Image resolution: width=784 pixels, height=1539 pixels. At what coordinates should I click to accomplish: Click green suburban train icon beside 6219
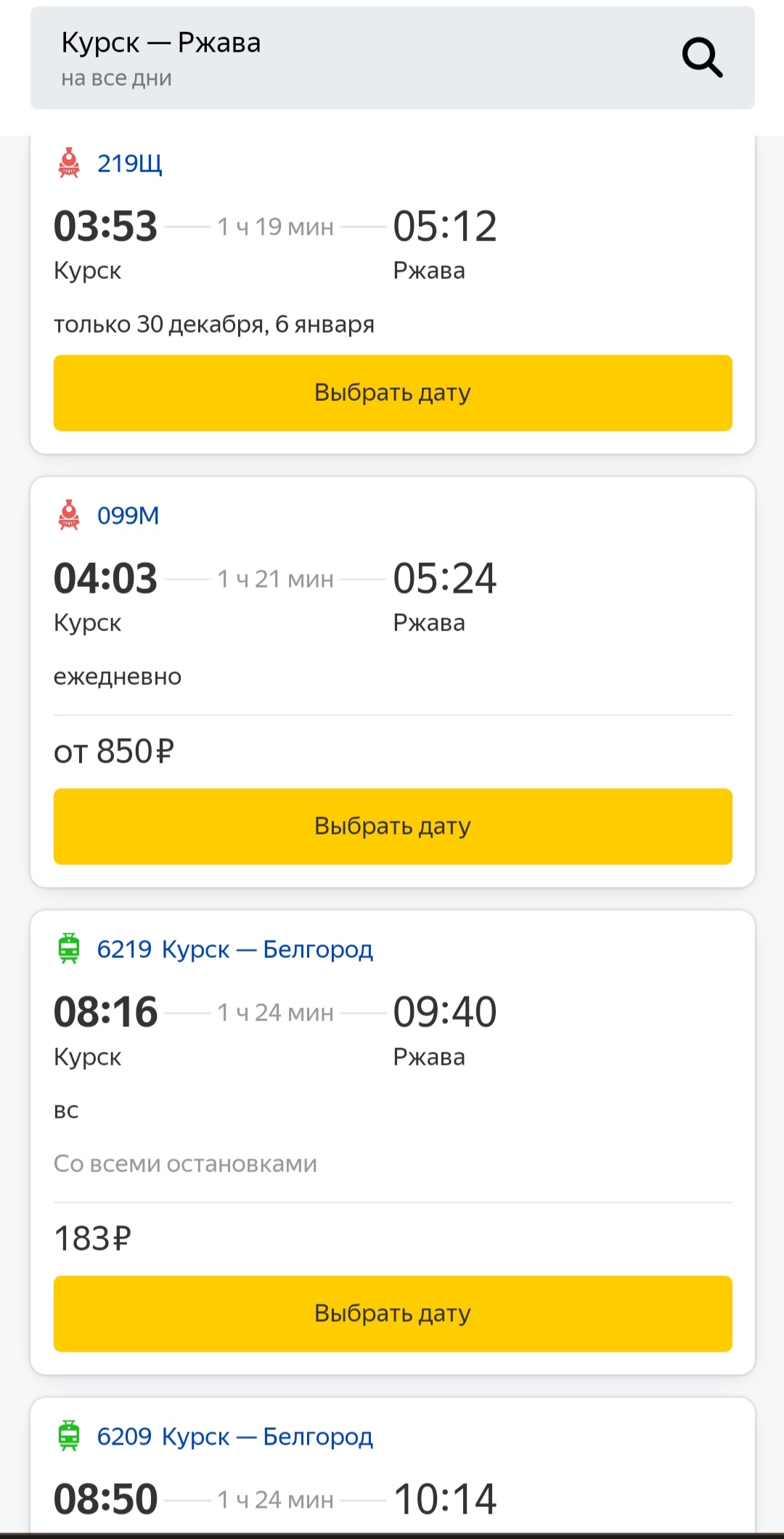point(69,949)
